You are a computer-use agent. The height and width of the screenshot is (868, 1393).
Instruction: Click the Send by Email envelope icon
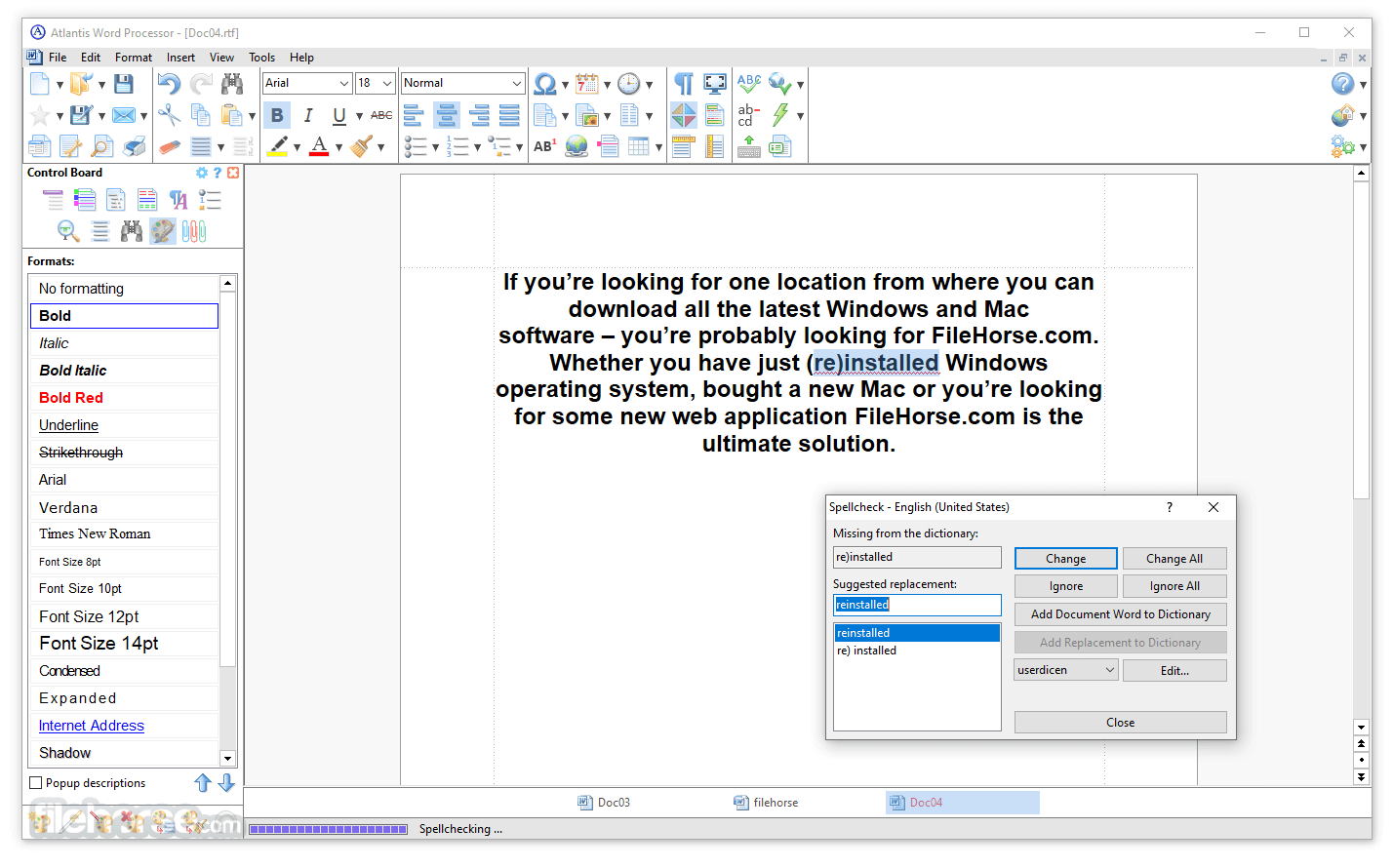click(123, 115)
